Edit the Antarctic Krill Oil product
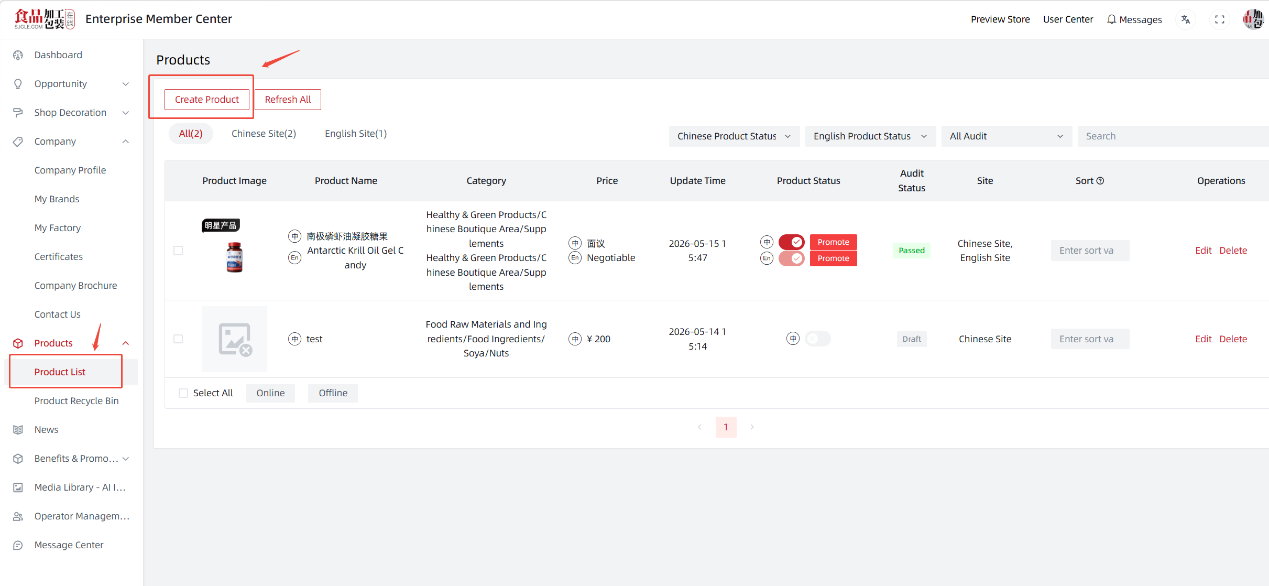 pos(1203,251)
